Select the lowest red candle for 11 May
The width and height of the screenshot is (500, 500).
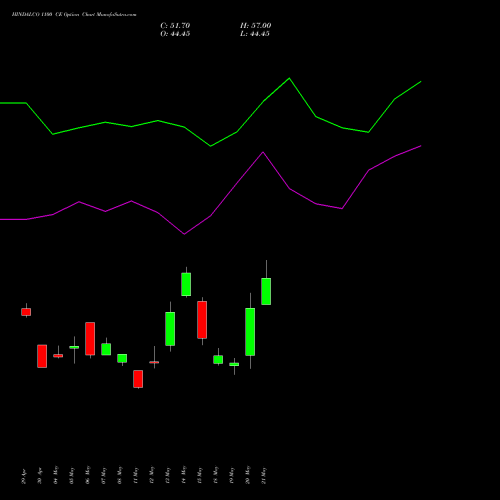[138, 379]
